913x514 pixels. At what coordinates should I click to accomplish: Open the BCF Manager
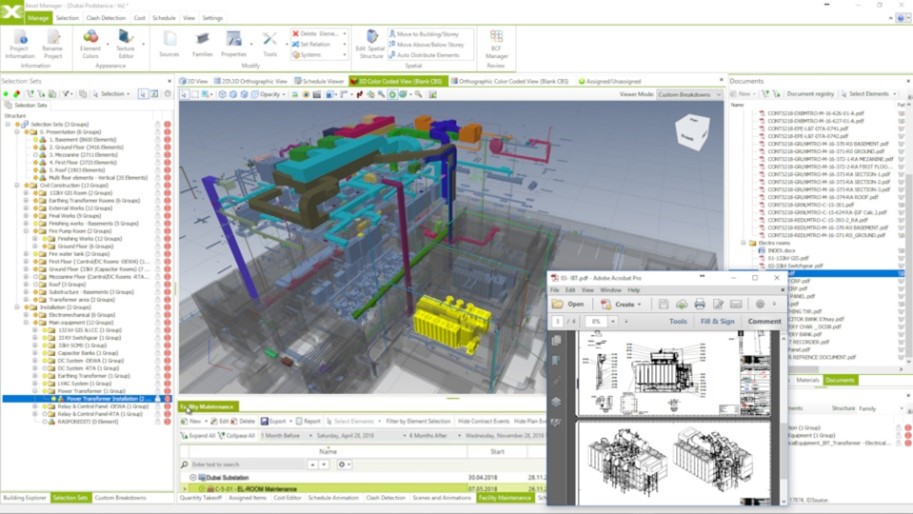pyautogui.click(x=496, y=44)
